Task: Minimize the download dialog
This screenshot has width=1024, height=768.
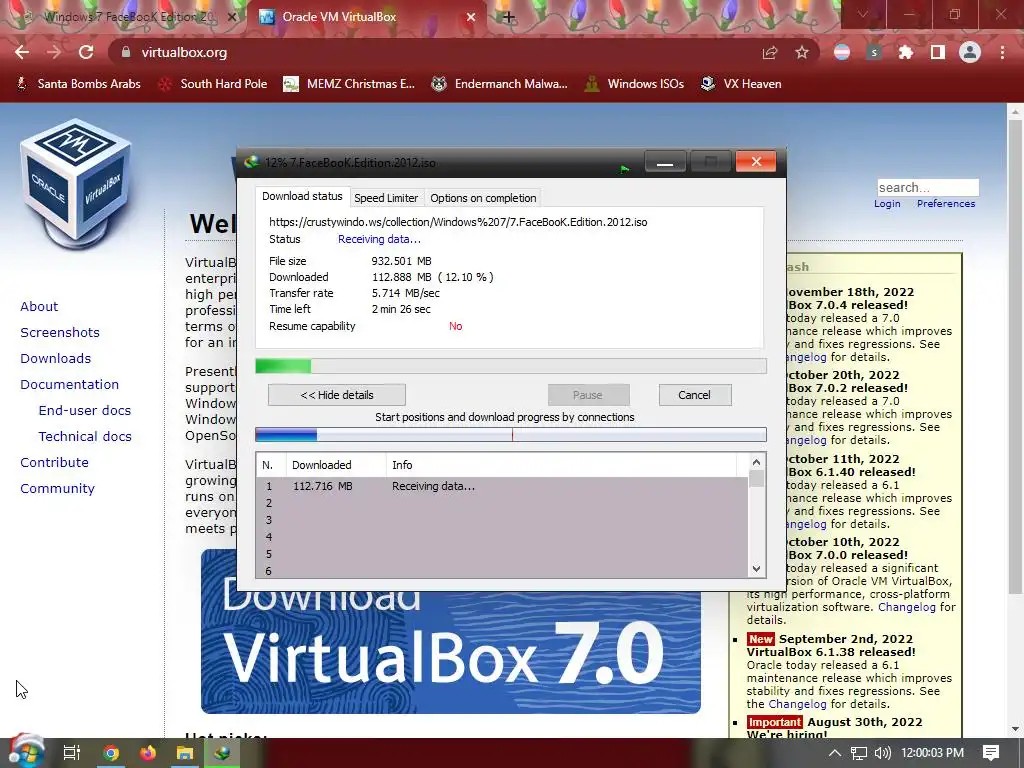Action: (665, 162)
